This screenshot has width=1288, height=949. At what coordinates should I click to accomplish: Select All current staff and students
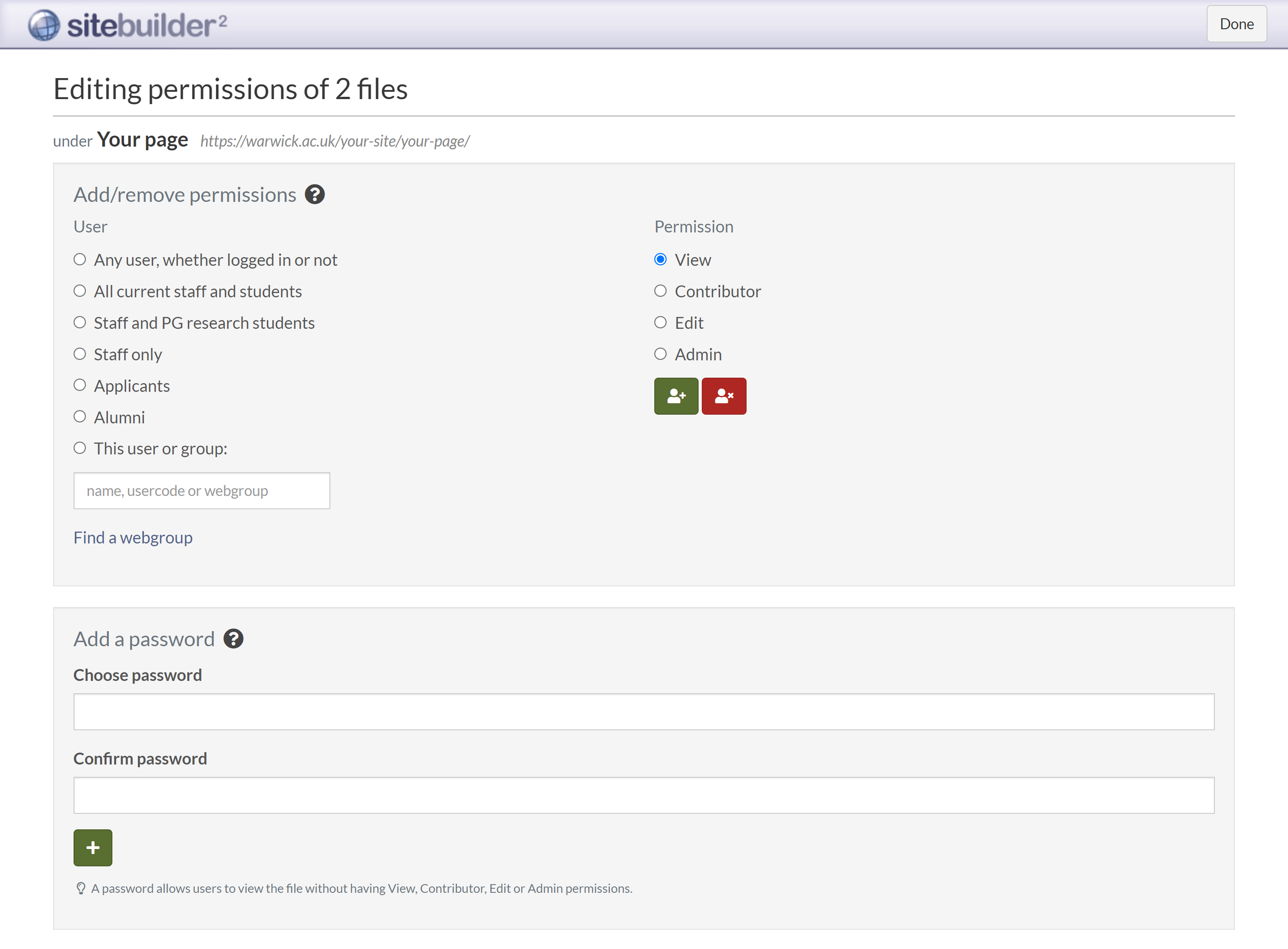(80, 291)
